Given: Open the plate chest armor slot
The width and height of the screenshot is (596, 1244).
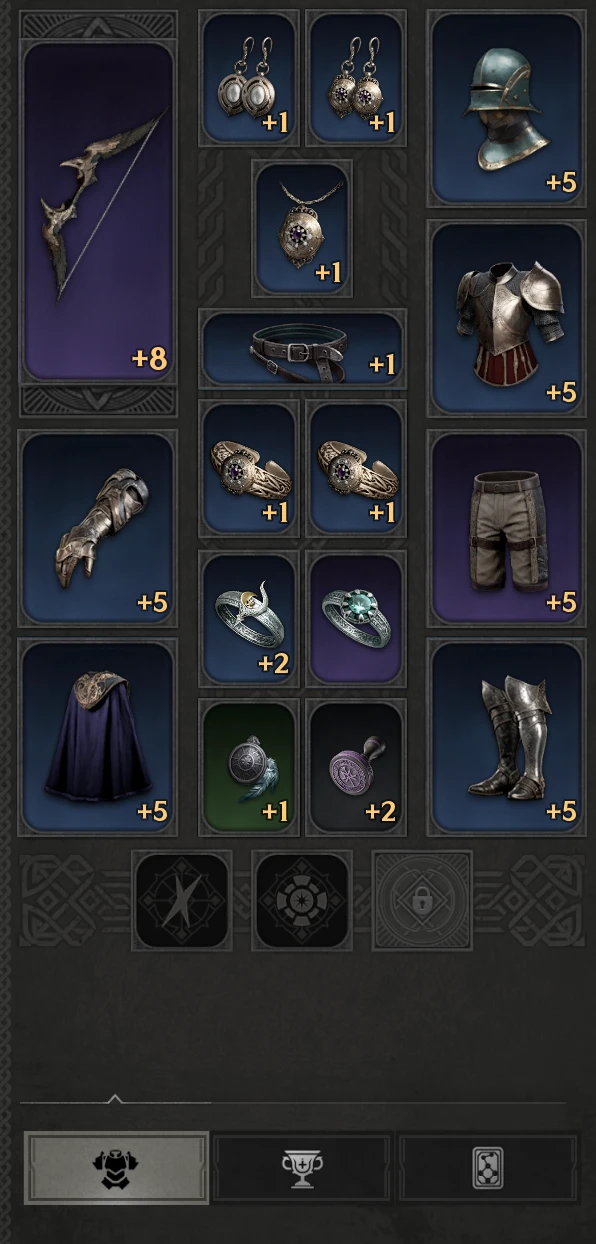Looking at the screenshot, I should tap(506, 318).
